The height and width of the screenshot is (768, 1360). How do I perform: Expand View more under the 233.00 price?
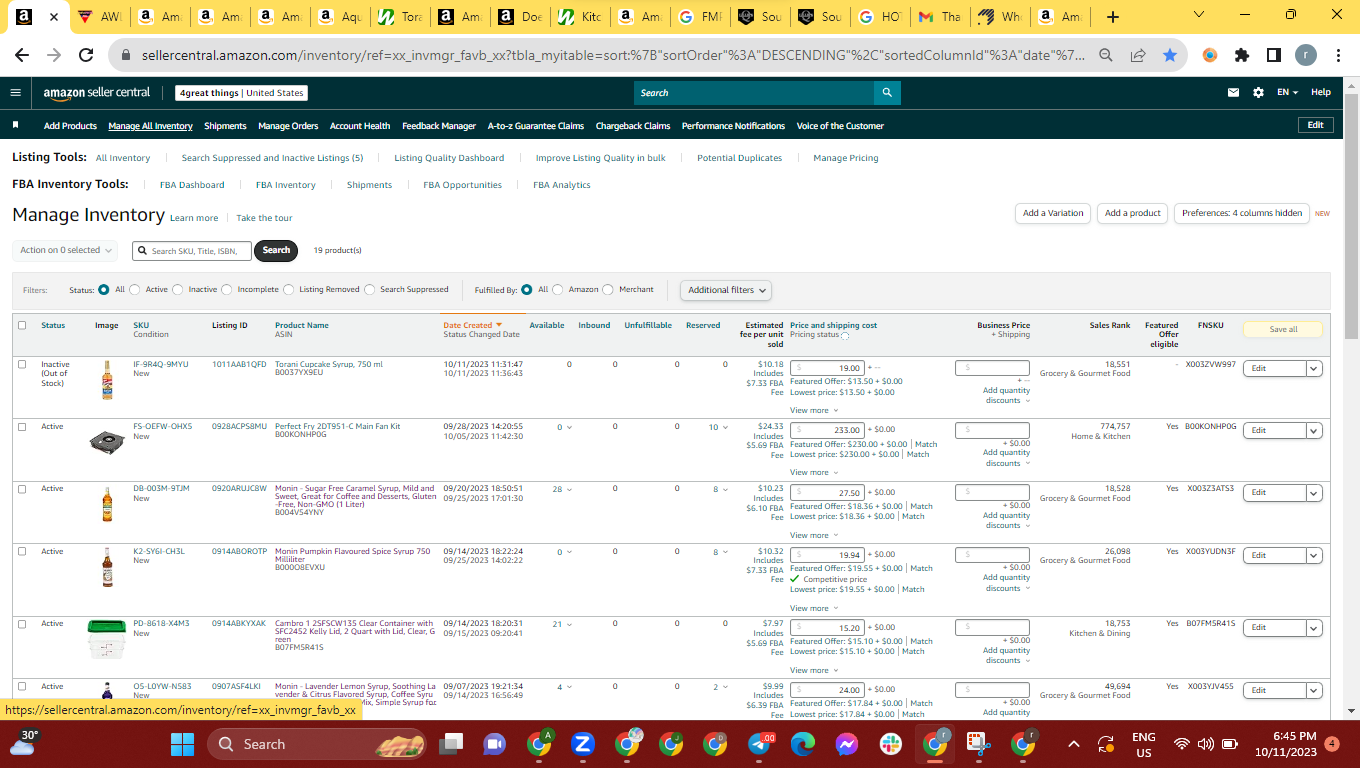tap(813, 472)
